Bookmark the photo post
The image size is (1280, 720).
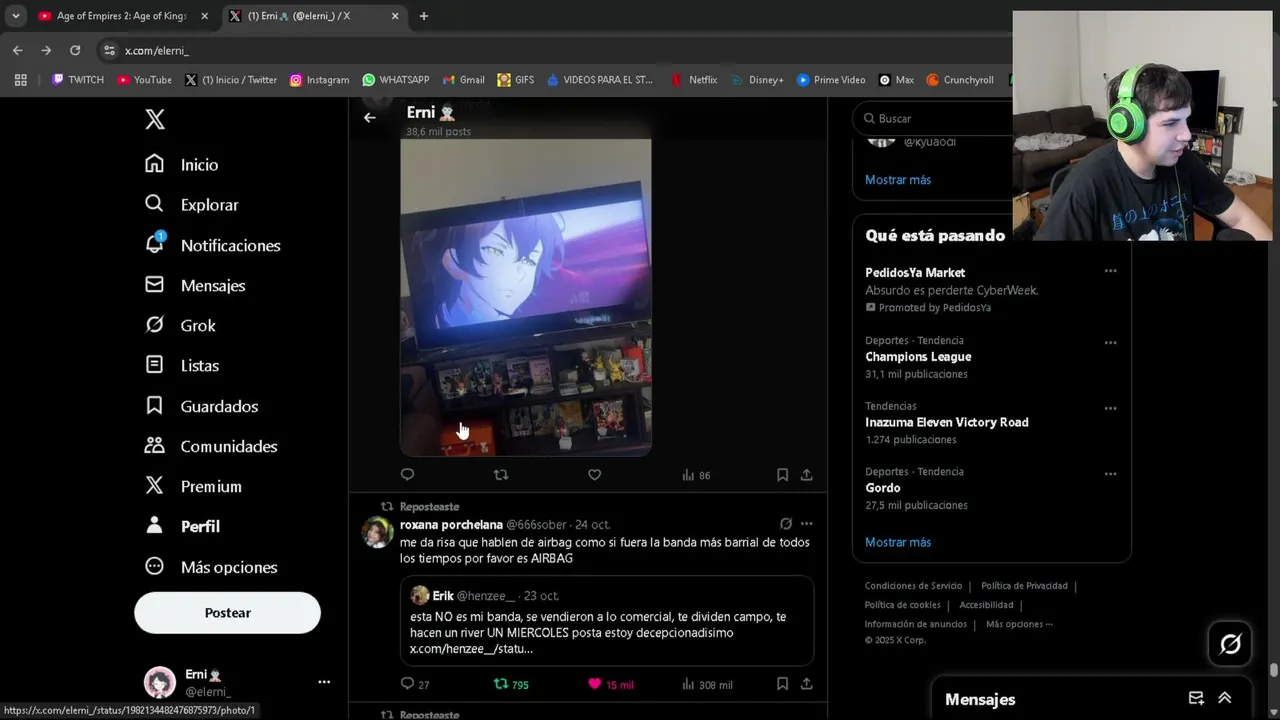[782, 475]
